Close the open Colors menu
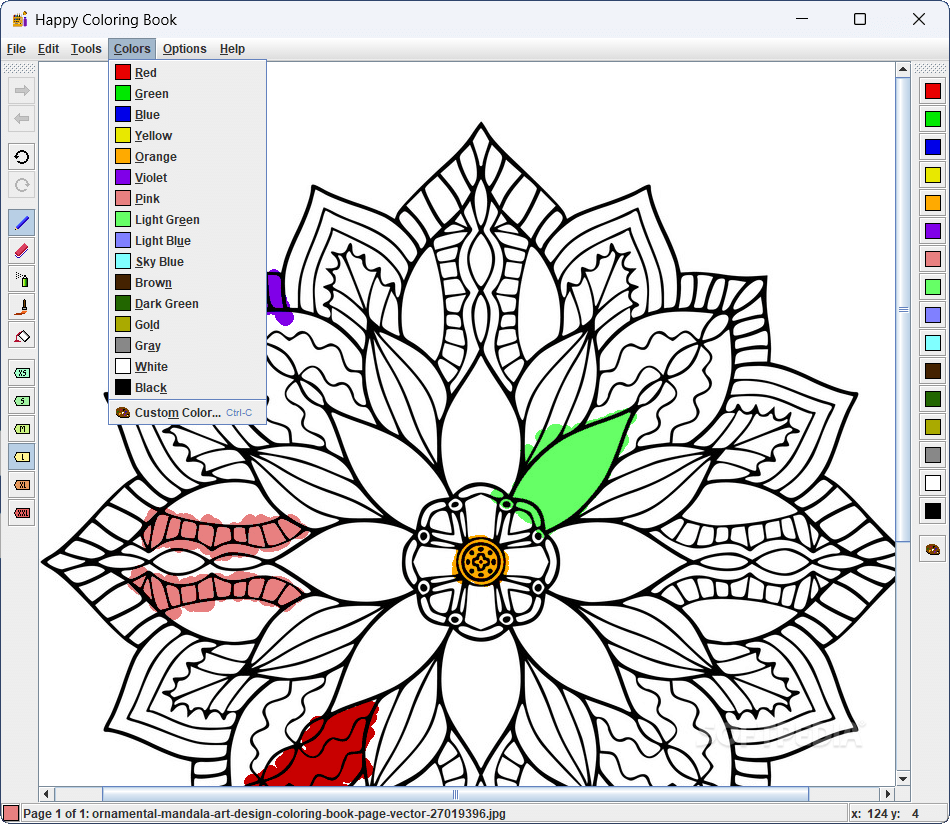950x824 pixels. (x=132, y=49)
